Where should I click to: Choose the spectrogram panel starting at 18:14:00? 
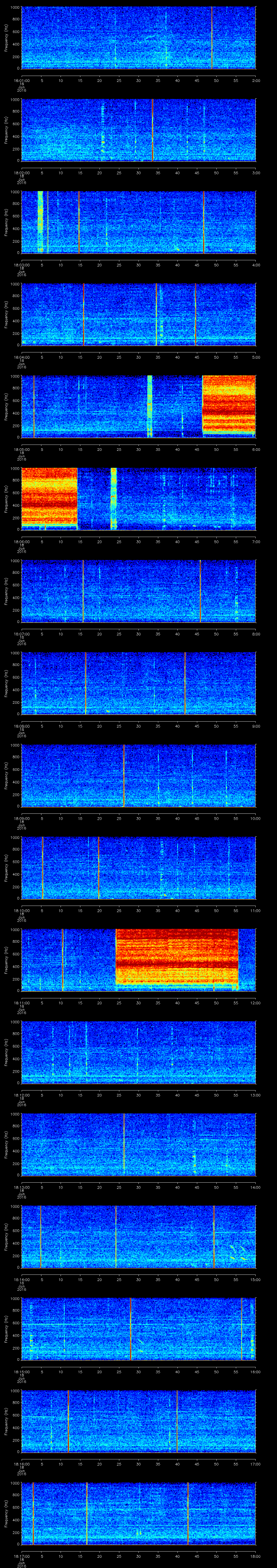138,1237
